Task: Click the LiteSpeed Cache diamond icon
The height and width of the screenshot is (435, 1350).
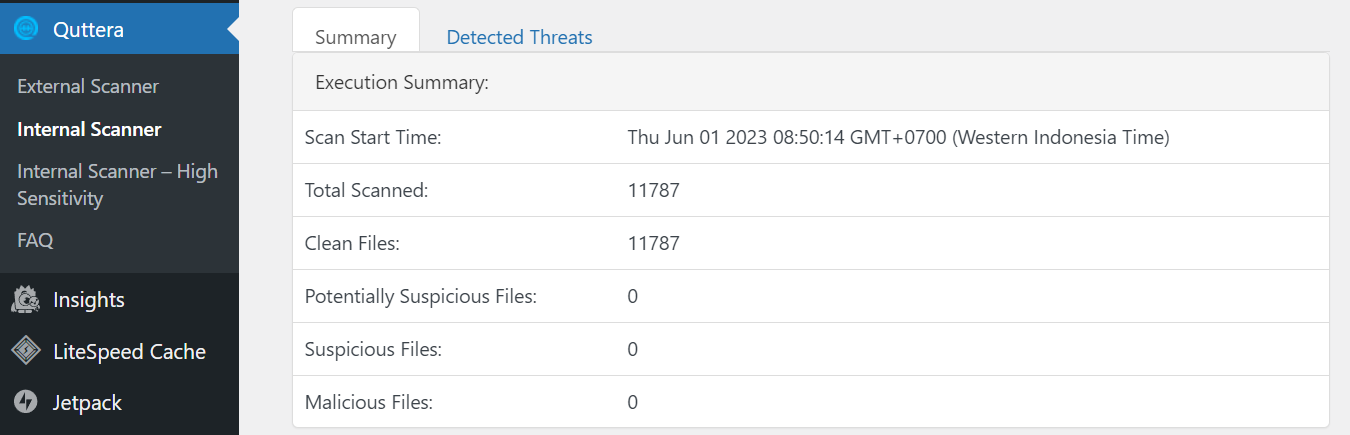Action: click(26, 351)
